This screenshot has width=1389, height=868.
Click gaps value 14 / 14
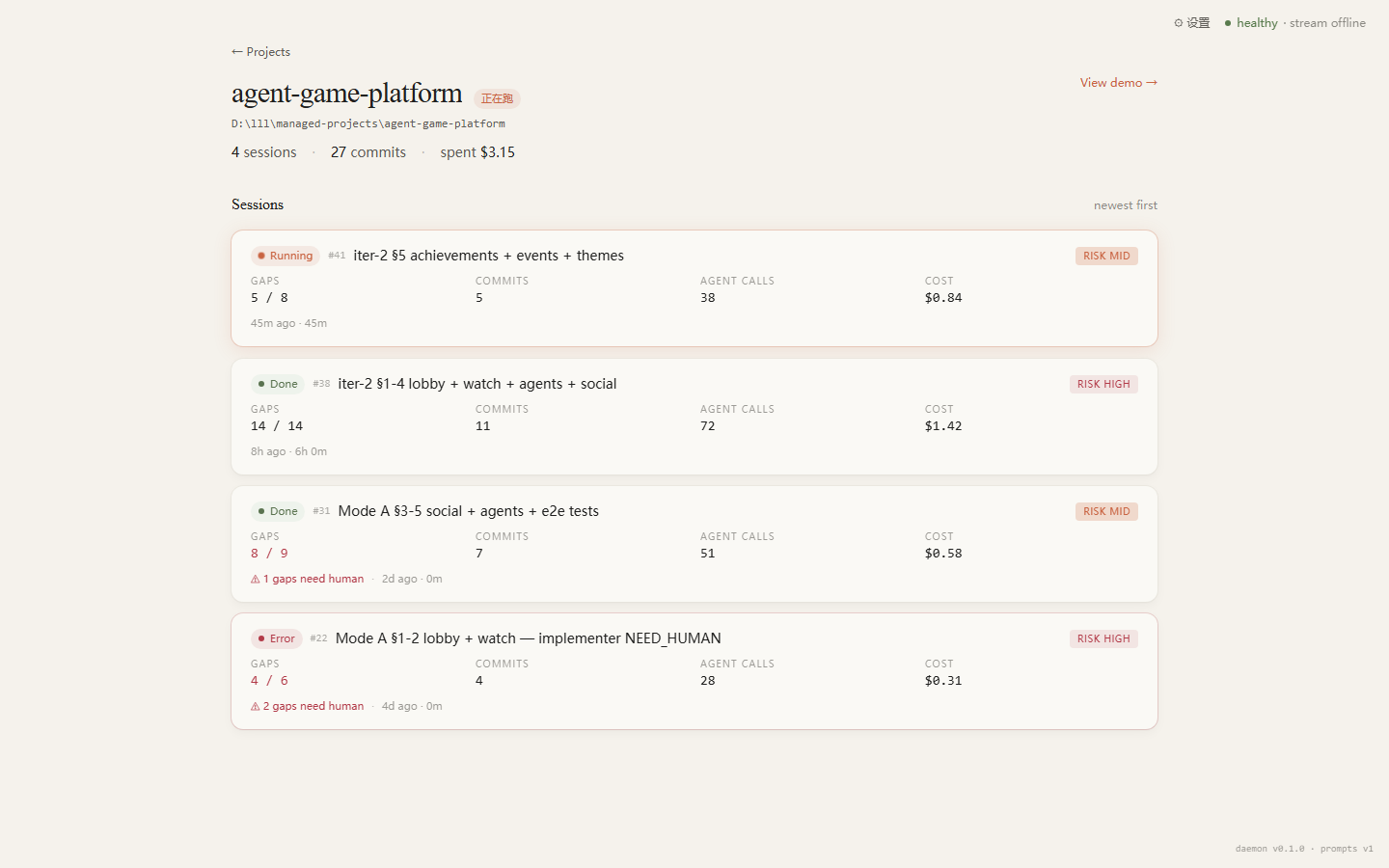coord(277,426)
